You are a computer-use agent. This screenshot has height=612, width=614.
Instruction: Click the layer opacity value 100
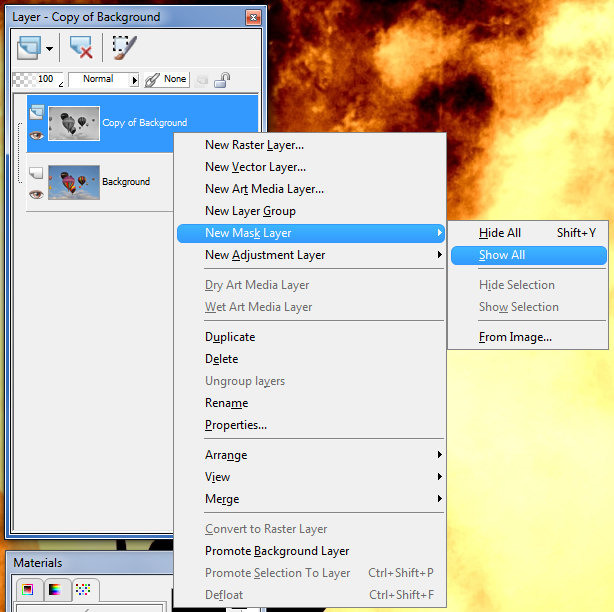(46, 79)
